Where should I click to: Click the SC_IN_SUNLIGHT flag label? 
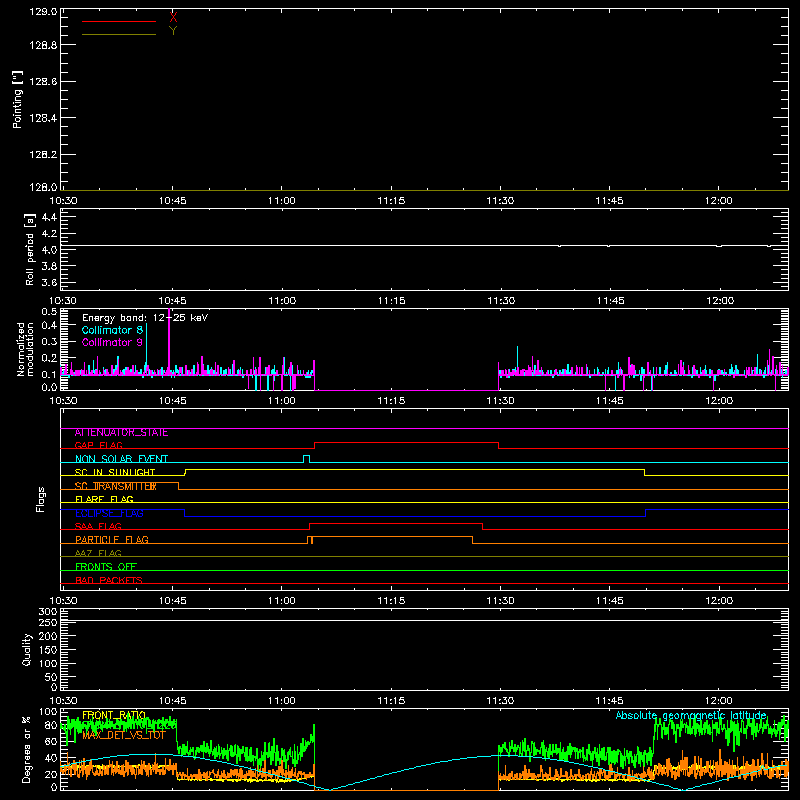coord(115,472)
